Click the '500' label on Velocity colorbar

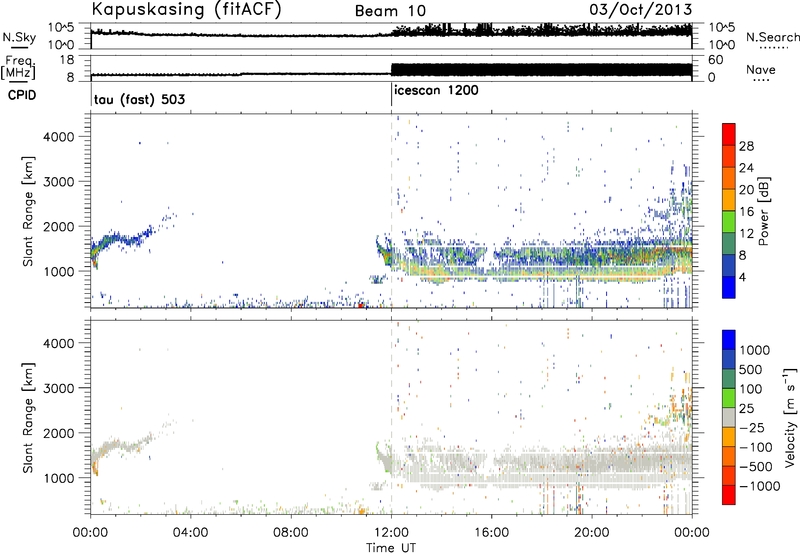coord(751,370)
